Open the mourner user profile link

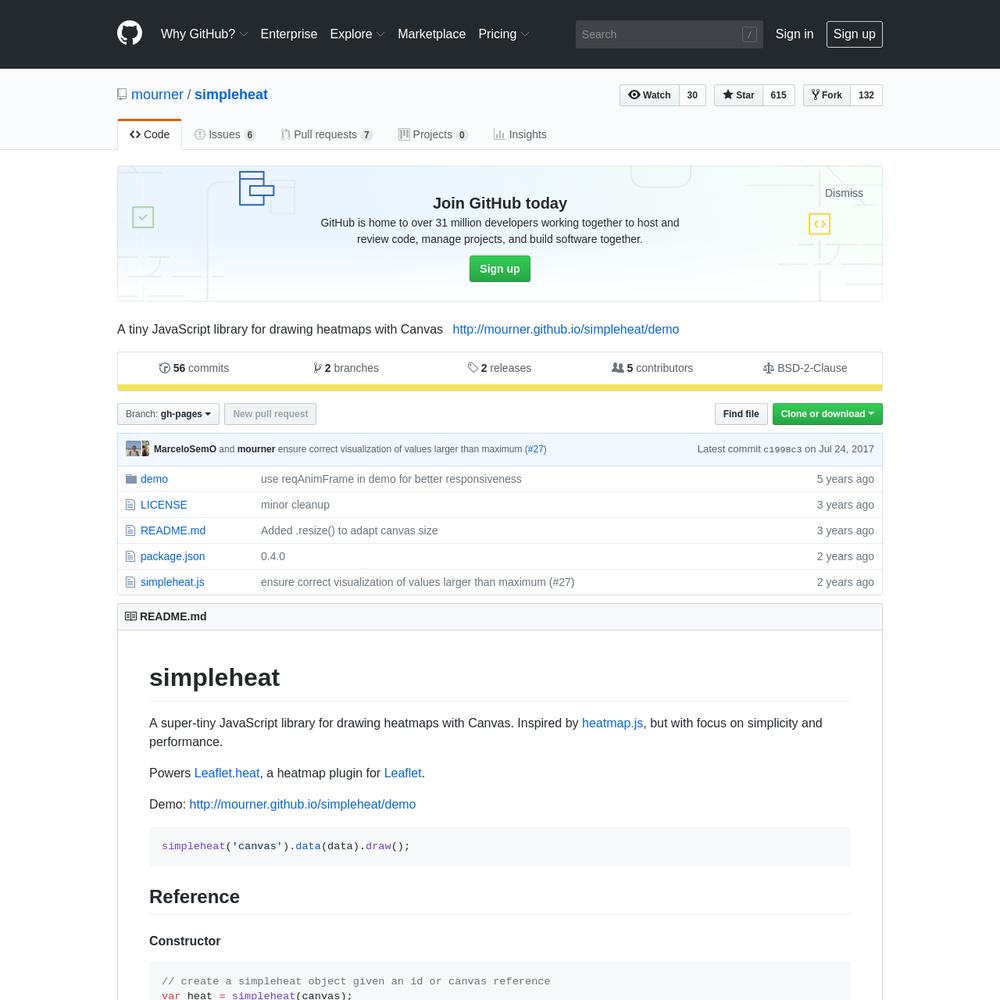click(x=157, y=94)
